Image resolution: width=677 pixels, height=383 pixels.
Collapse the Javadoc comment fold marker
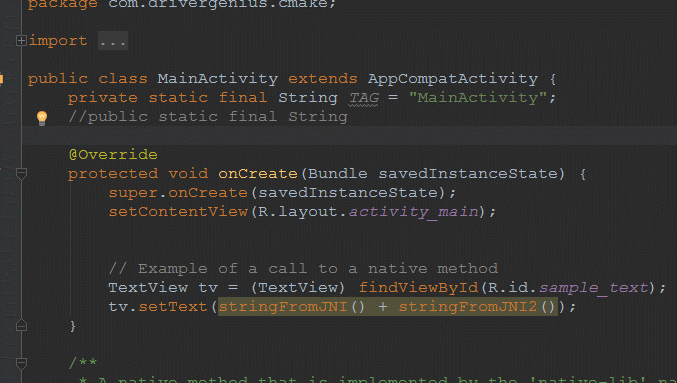pos(21,364)
